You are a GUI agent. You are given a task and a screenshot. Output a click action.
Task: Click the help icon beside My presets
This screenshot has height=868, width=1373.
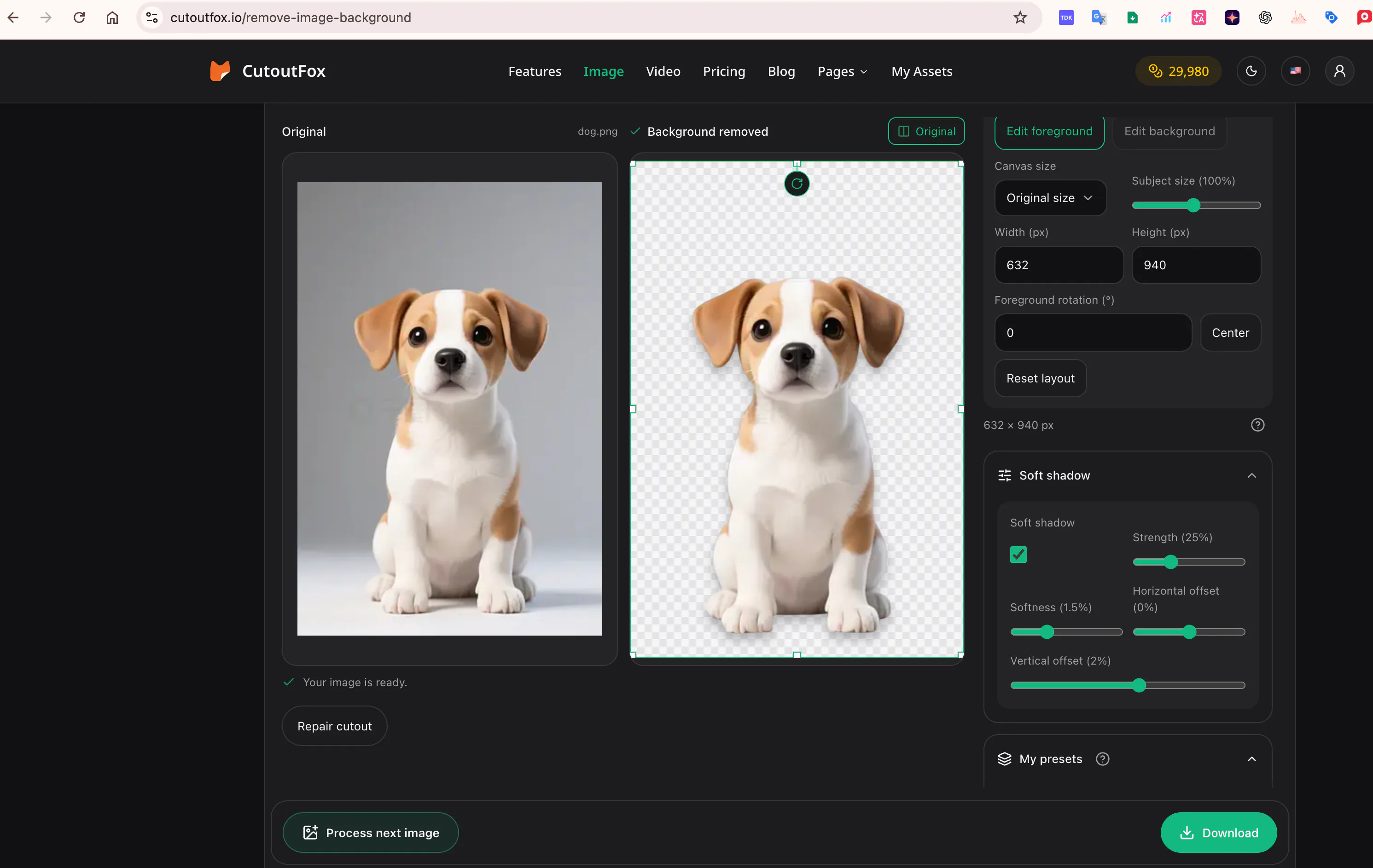point(1102,759)
